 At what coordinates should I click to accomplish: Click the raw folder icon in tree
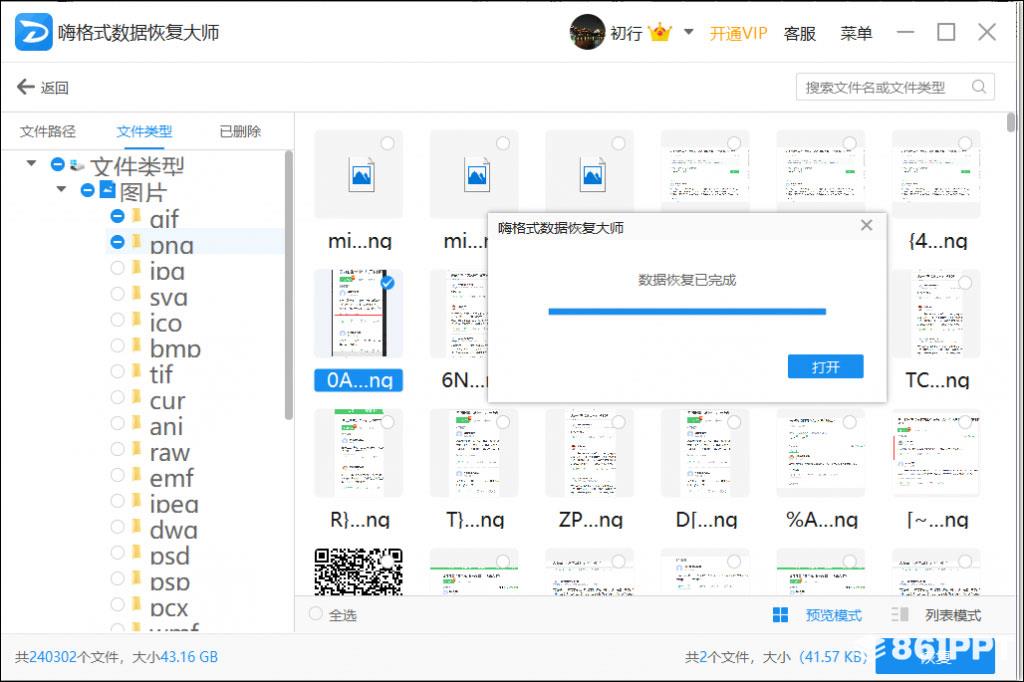[136, 449]
